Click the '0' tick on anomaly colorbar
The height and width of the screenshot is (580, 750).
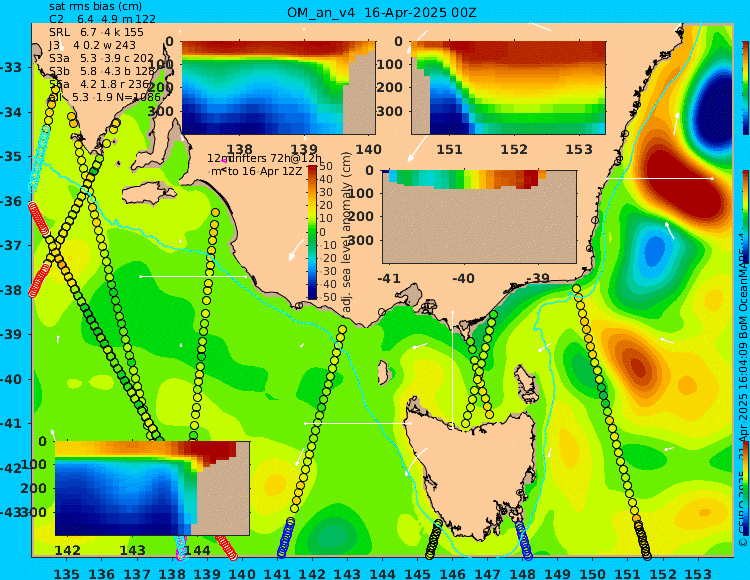(x=322, y=232)
